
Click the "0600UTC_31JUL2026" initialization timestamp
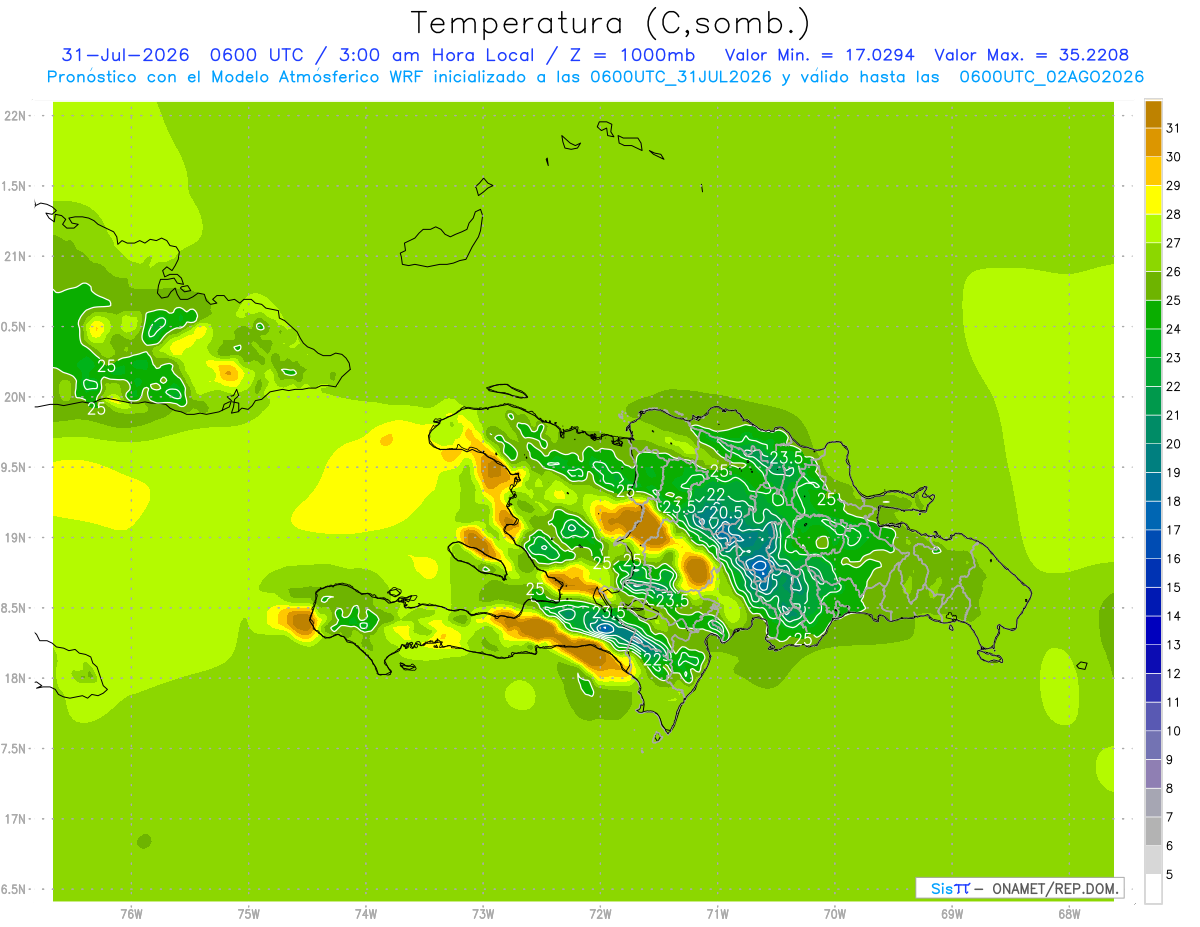coord(681,77)
